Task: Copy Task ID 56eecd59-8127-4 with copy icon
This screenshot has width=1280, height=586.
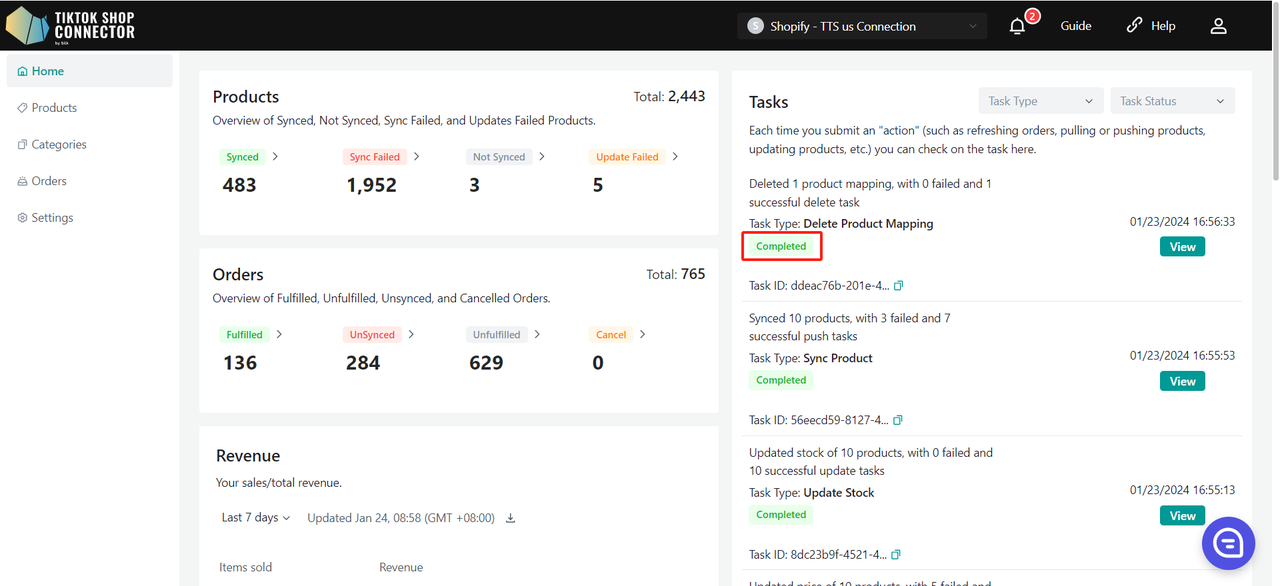Action: click(x=898, y=420)
